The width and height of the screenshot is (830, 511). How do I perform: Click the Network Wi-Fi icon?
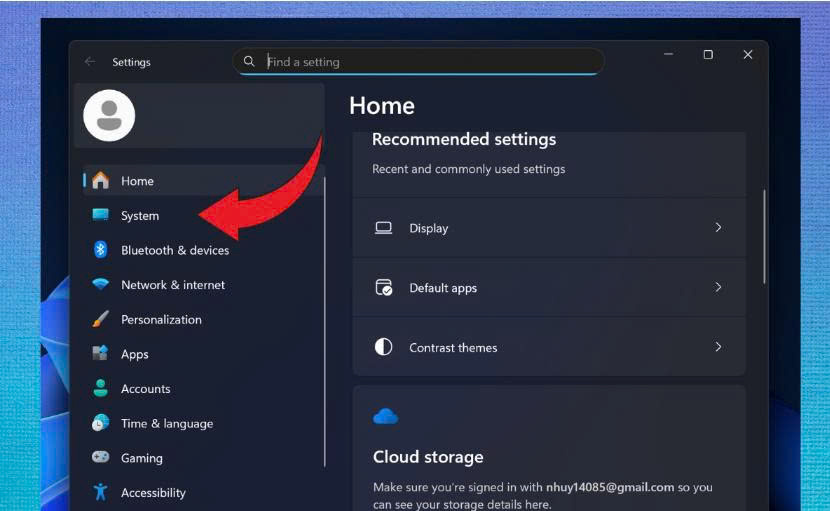100,284
